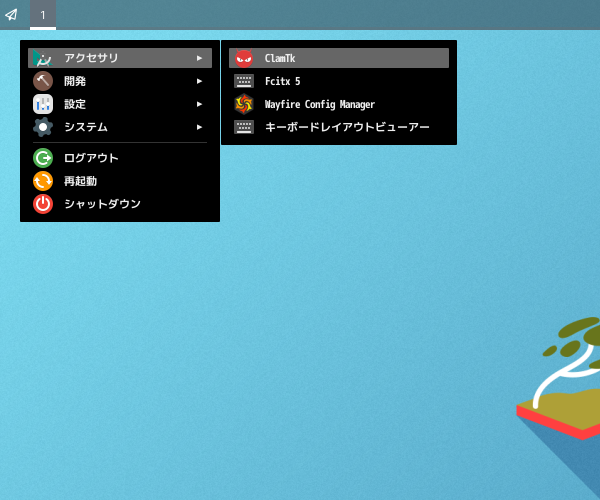Click the red シャットダウン power icon
This screenshot has height=500, width=600.
point(43,204)
